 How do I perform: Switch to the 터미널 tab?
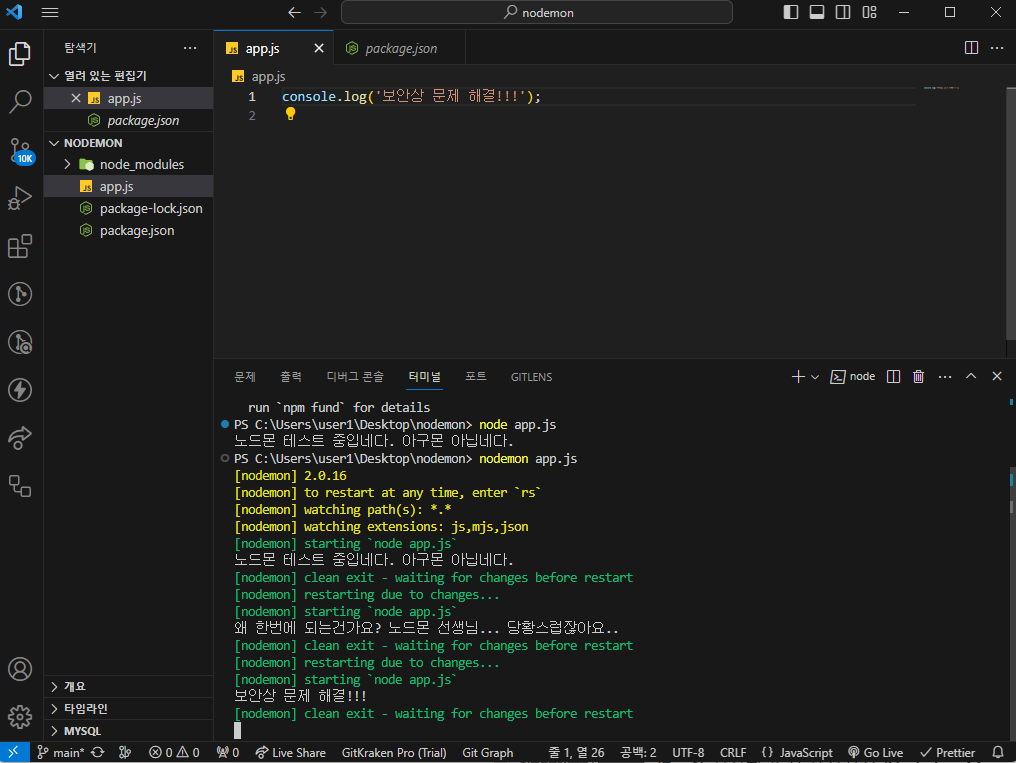425,377
